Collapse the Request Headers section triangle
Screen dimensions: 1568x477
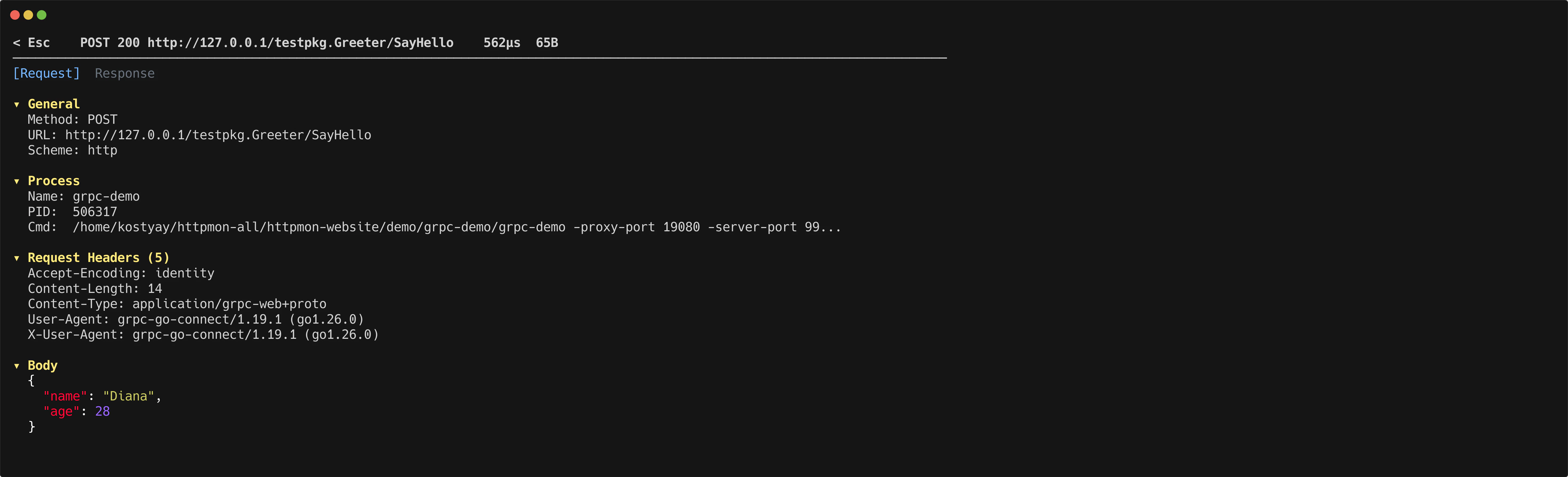[17, 257]
